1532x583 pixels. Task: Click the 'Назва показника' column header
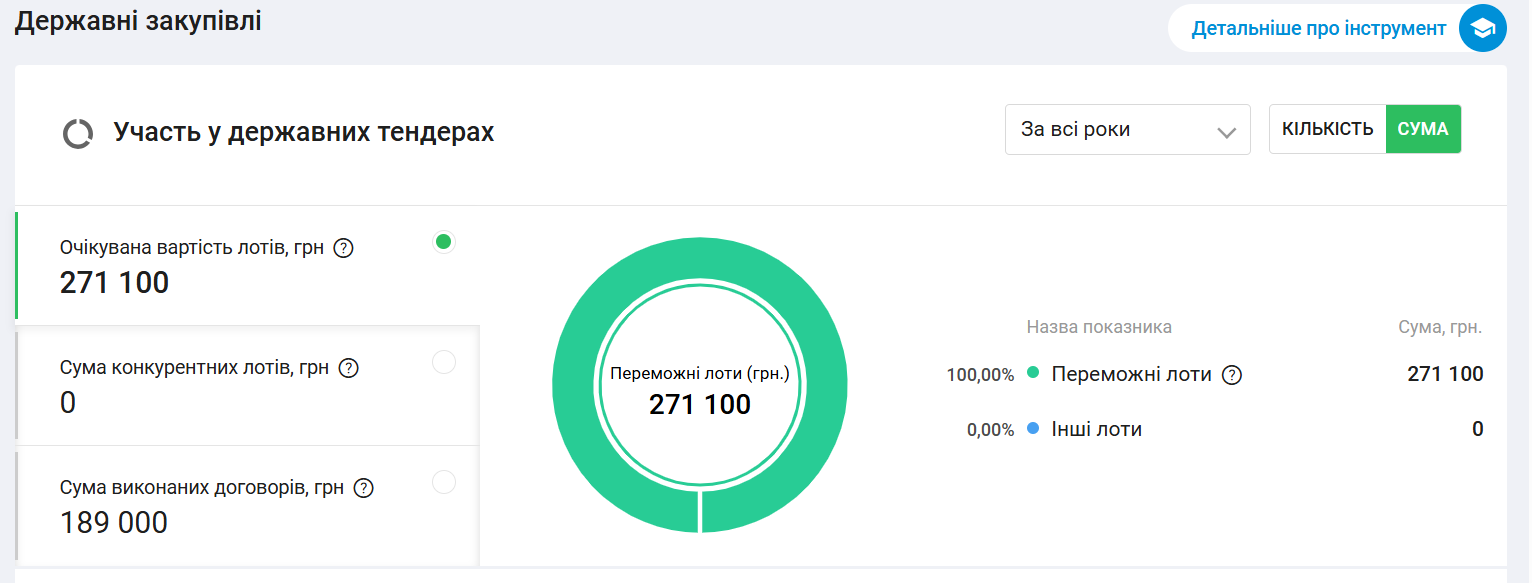click(1098, 327)
